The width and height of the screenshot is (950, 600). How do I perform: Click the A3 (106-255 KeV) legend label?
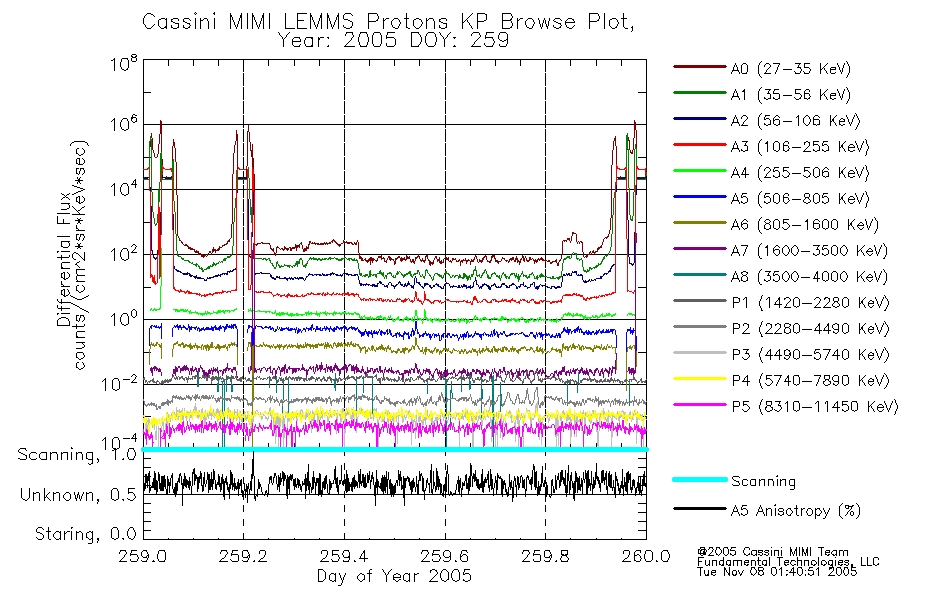tap(800, 147)
